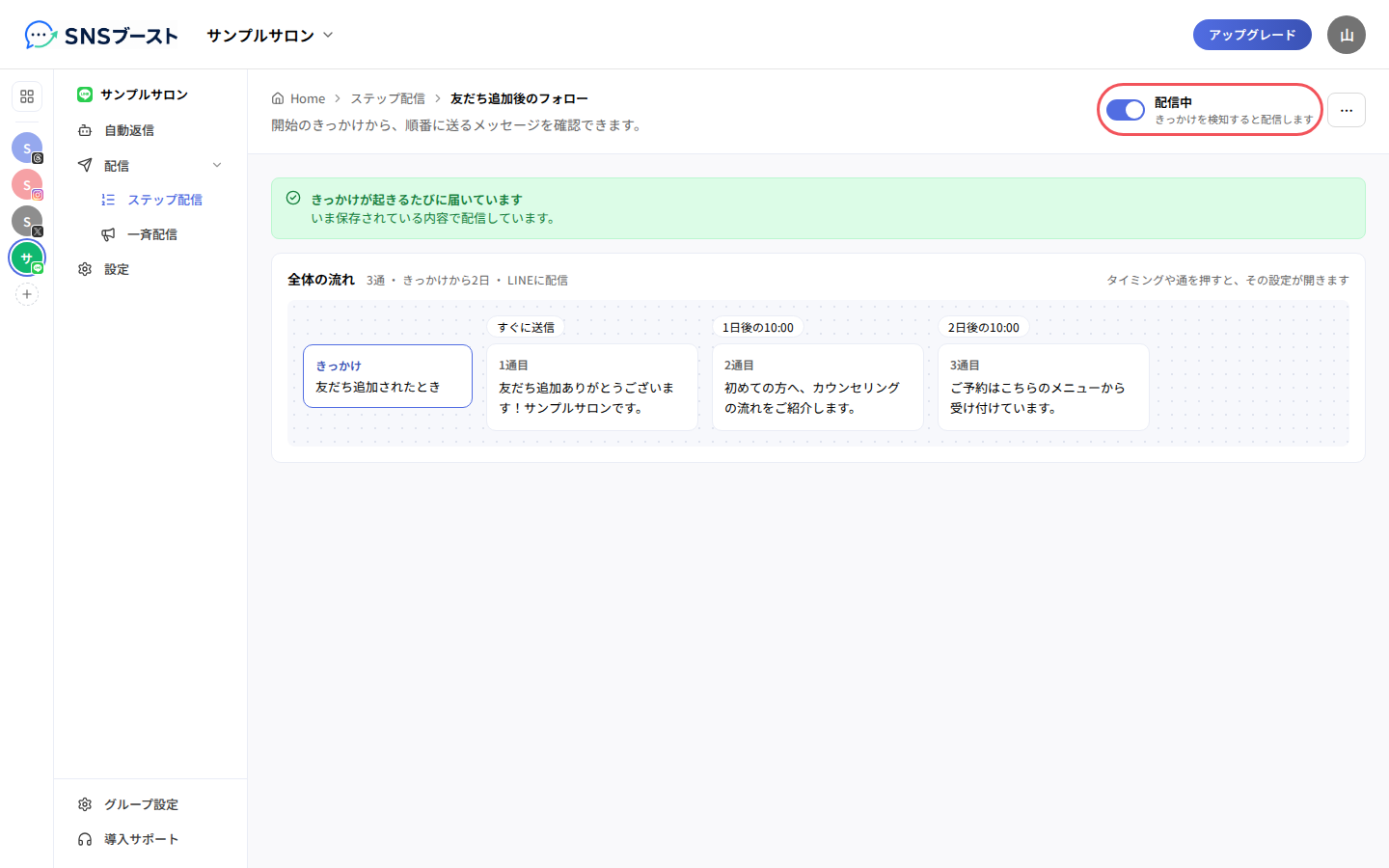
Task: Select the Threads account avatar in rail
Action: pos(27,148)
